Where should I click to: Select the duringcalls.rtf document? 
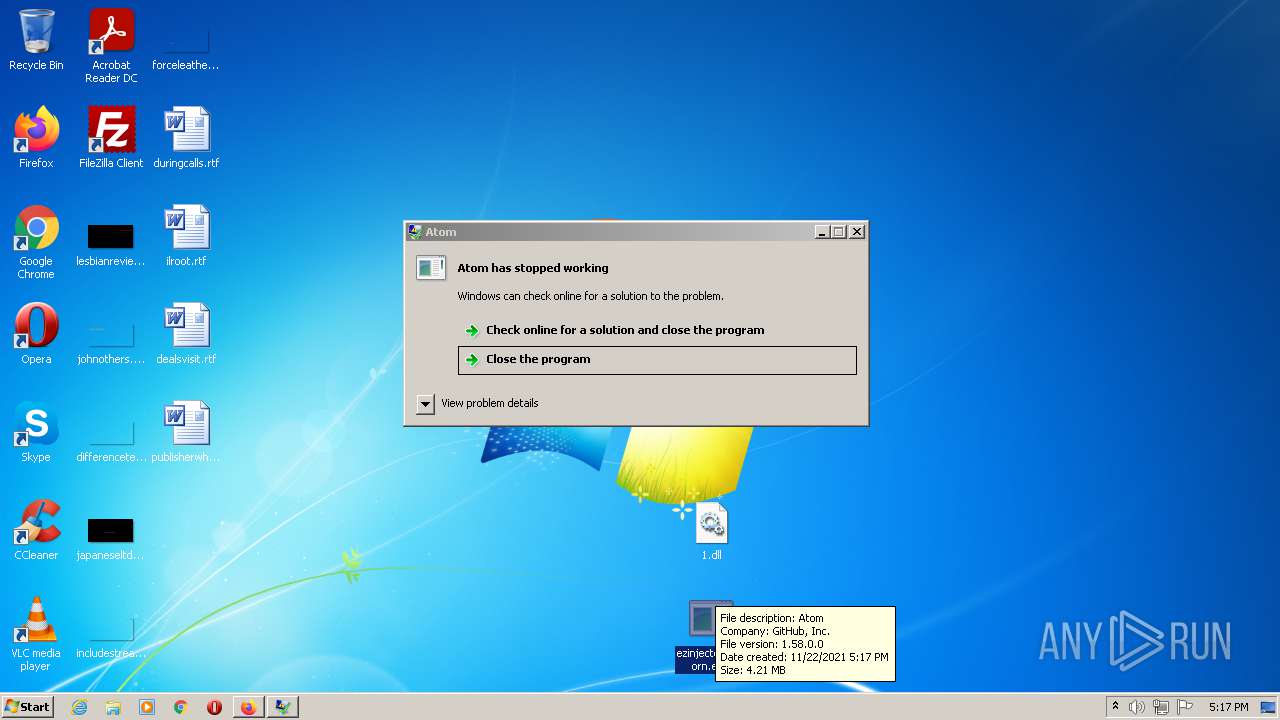pyautogui.click(x=186, y=138)
